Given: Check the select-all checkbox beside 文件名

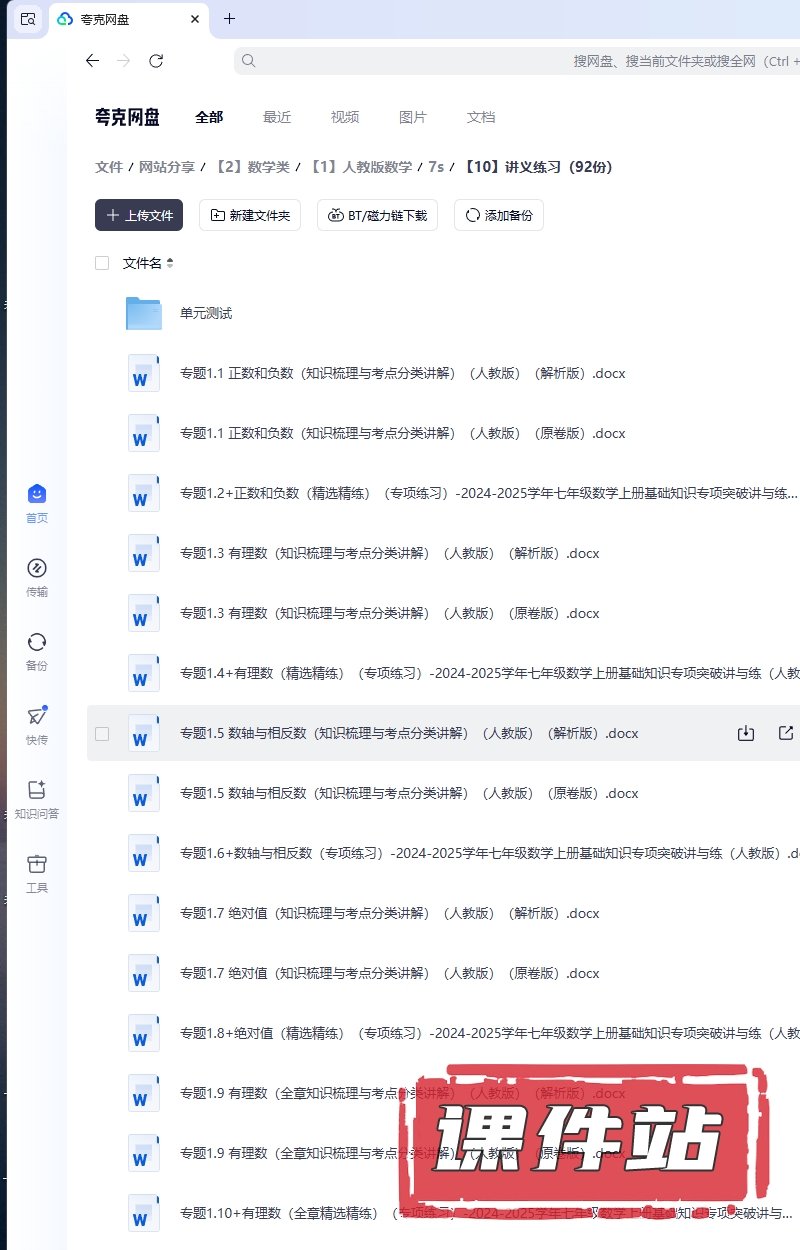Looking at the screenshot, I should pyautogui.click(x=102, y=263).
